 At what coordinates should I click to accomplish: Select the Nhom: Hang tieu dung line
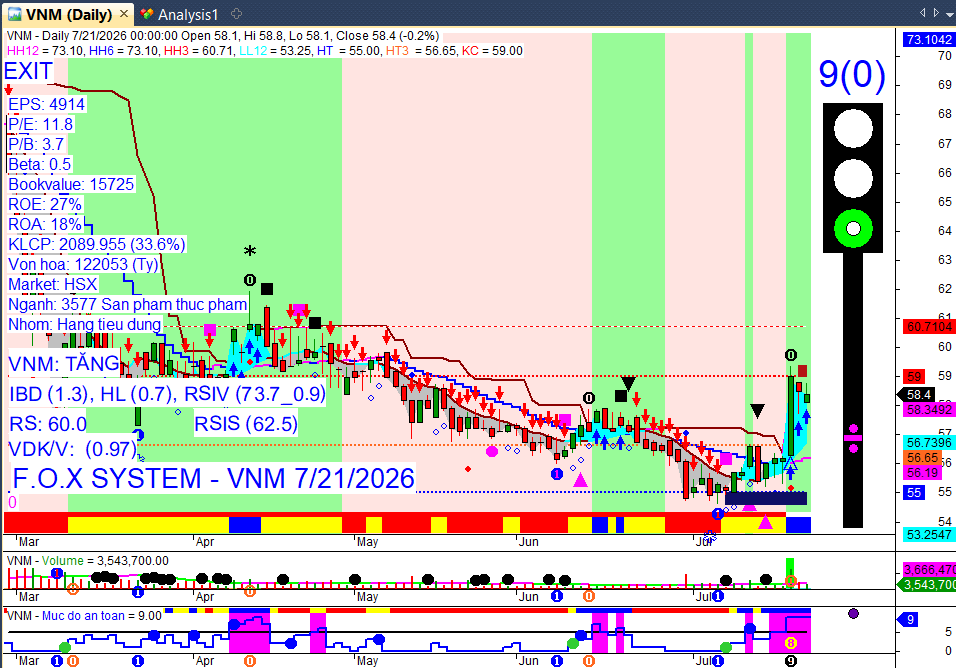84,324
